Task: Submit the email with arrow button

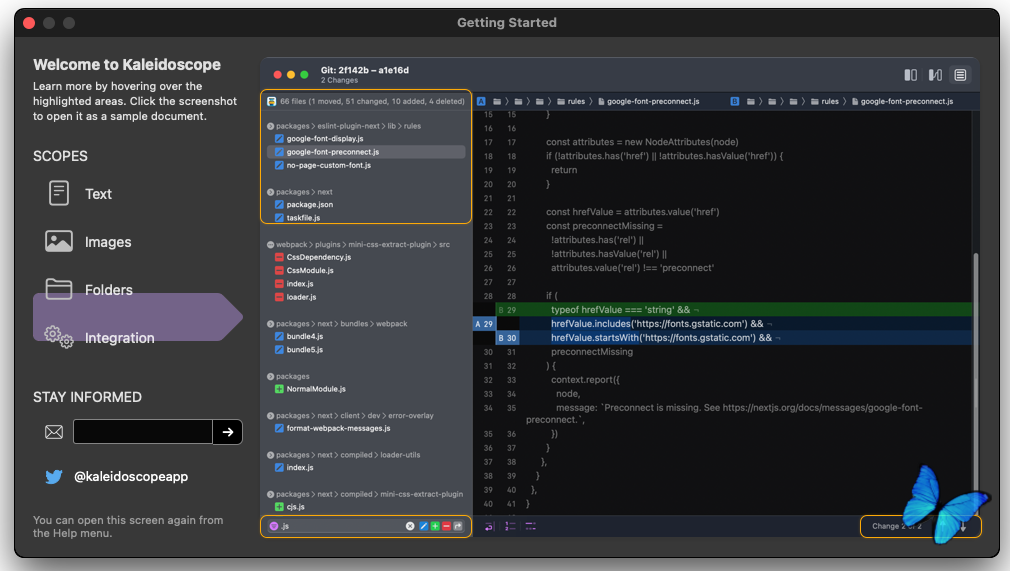Action: point(227,432)
